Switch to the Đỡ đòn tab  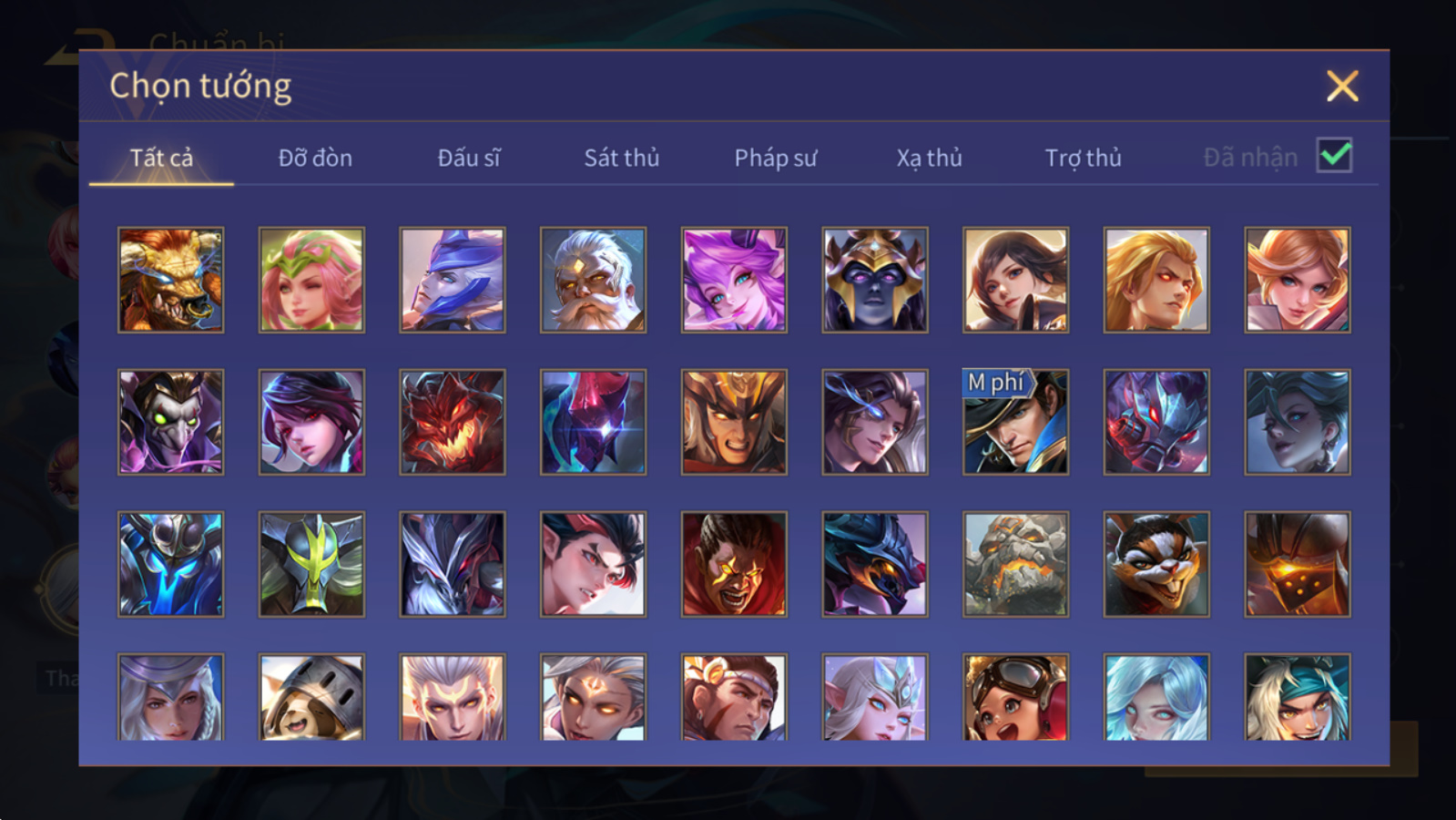click(315, 158)
